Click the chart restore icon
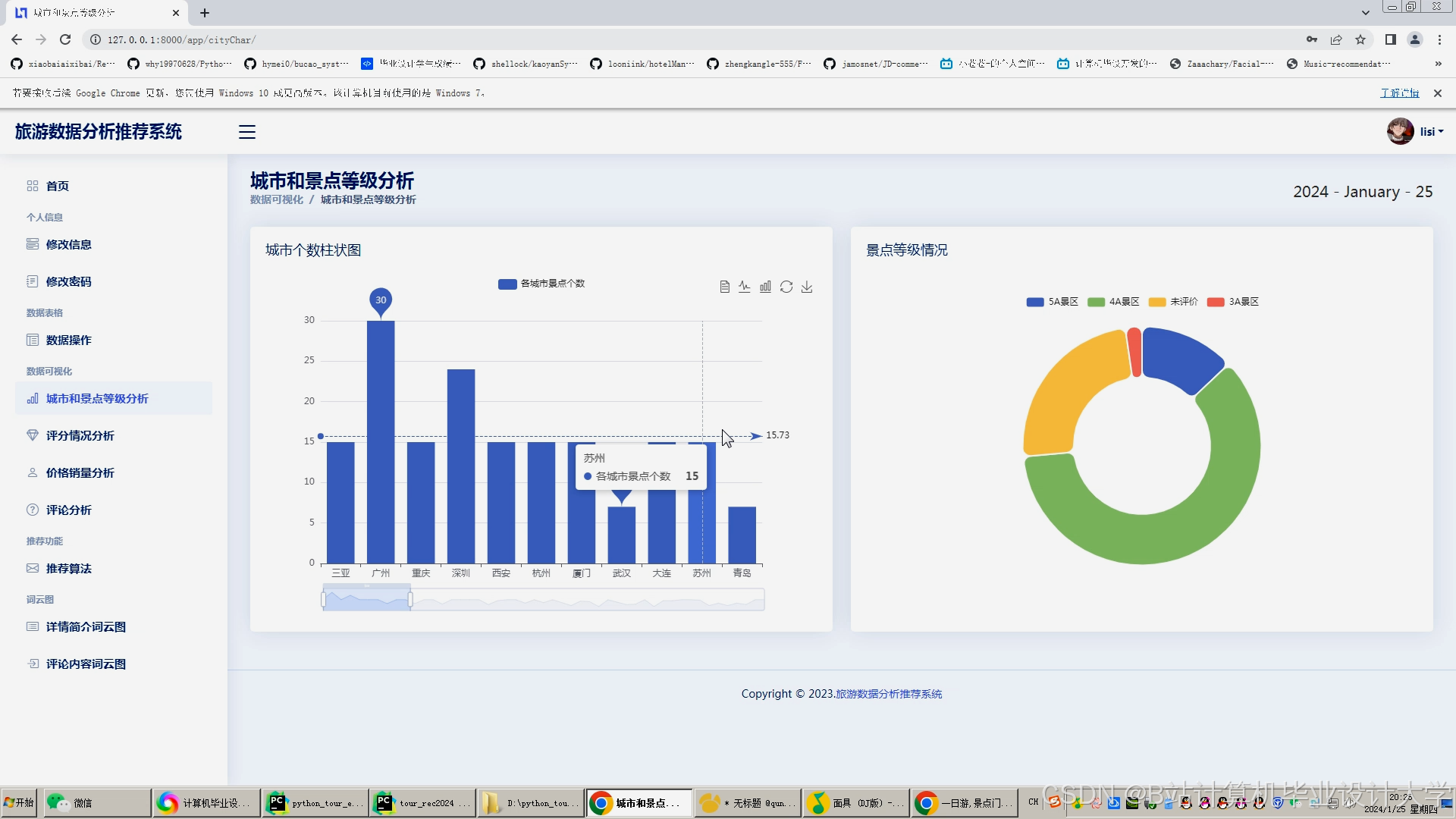The width and height of the screenshot is (1456, 819). pyautogui.click(x=786, y=287)
